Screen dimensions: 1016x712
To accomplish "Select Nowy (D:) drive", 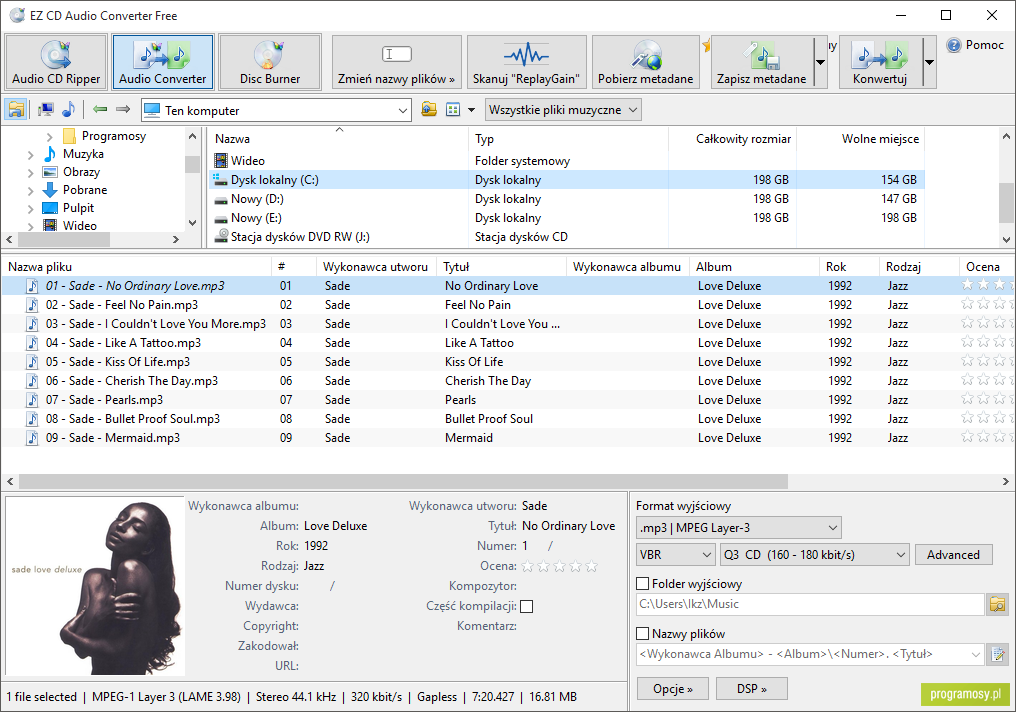I will (x=566, y=199).
